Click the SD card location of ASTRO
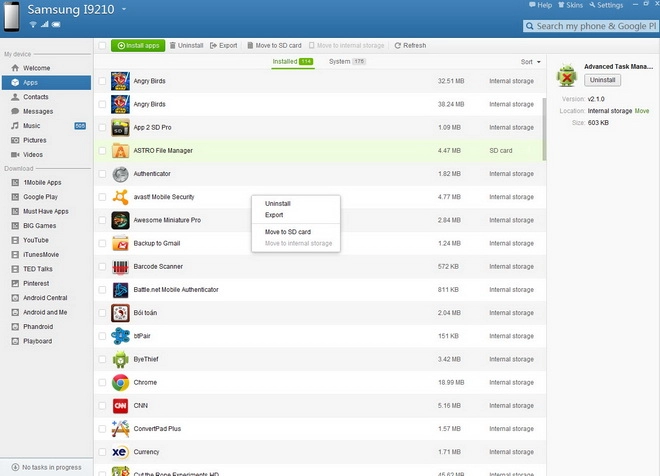 click(500, 151)
